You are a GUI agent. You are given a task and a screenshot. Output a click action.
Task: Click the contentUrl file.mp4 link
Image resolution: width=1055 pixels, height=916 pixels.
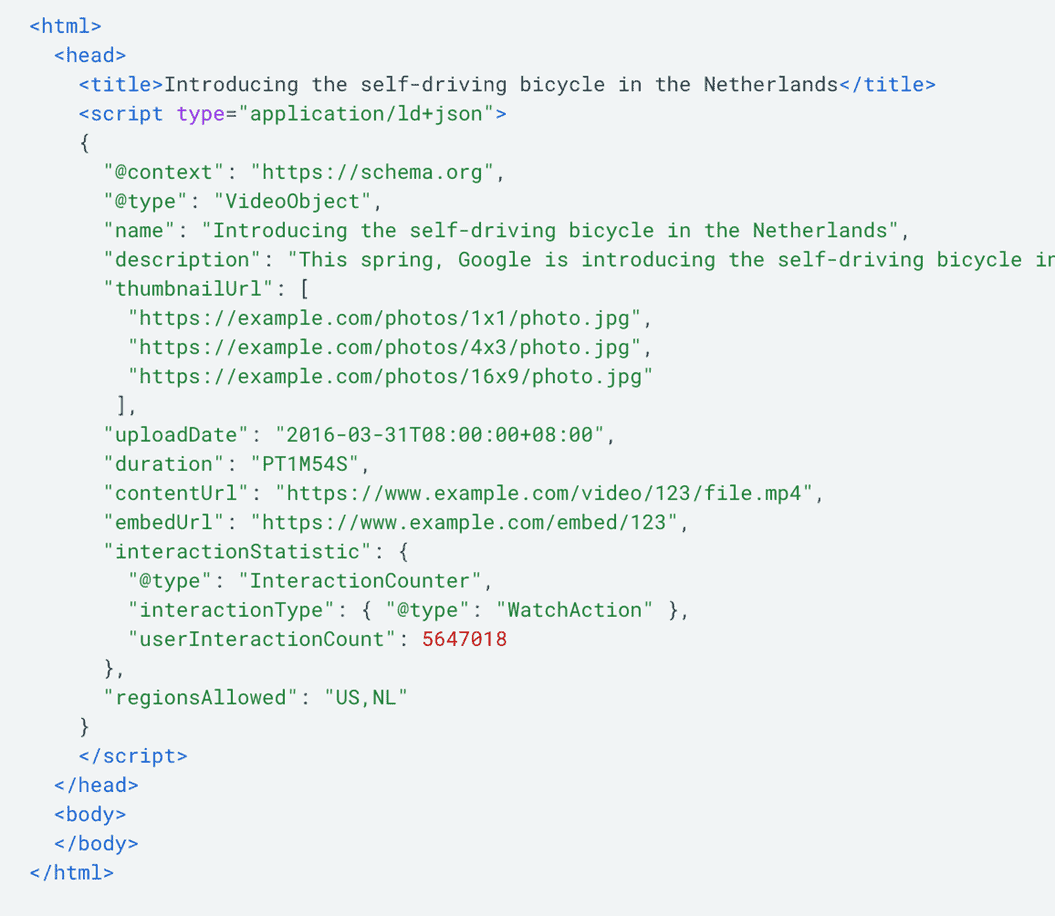(549, 493)
